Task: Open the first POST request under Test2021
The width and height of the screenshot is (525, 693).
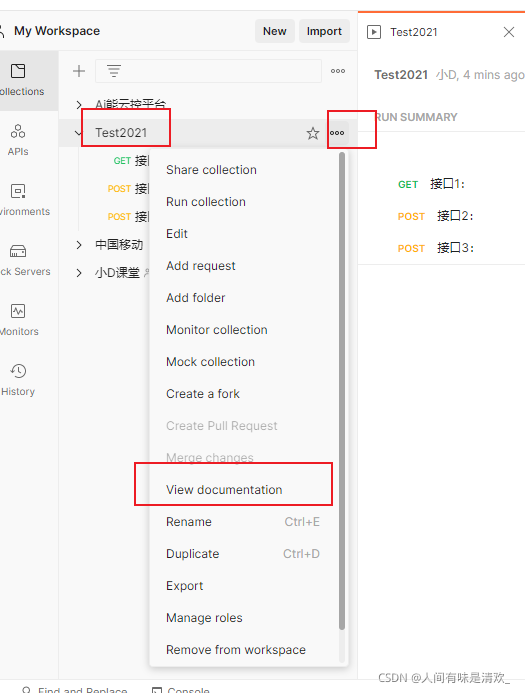Action: point(128,189)
